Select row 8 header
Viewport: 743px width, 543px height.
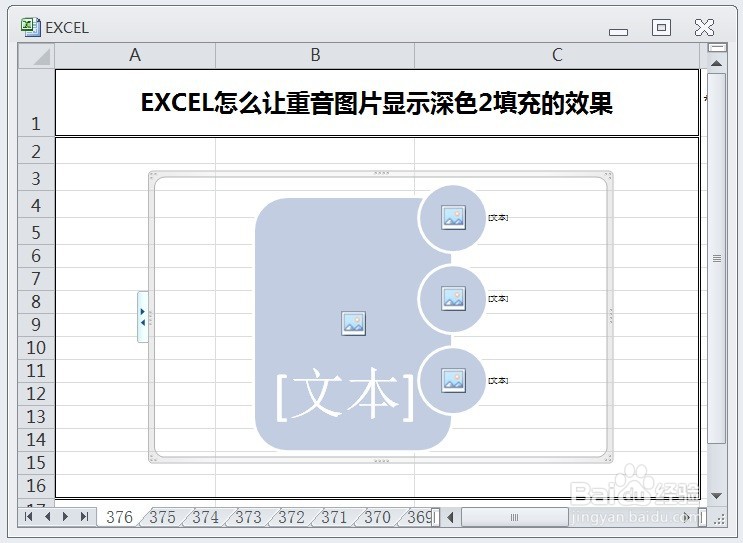tap(36, 302)
